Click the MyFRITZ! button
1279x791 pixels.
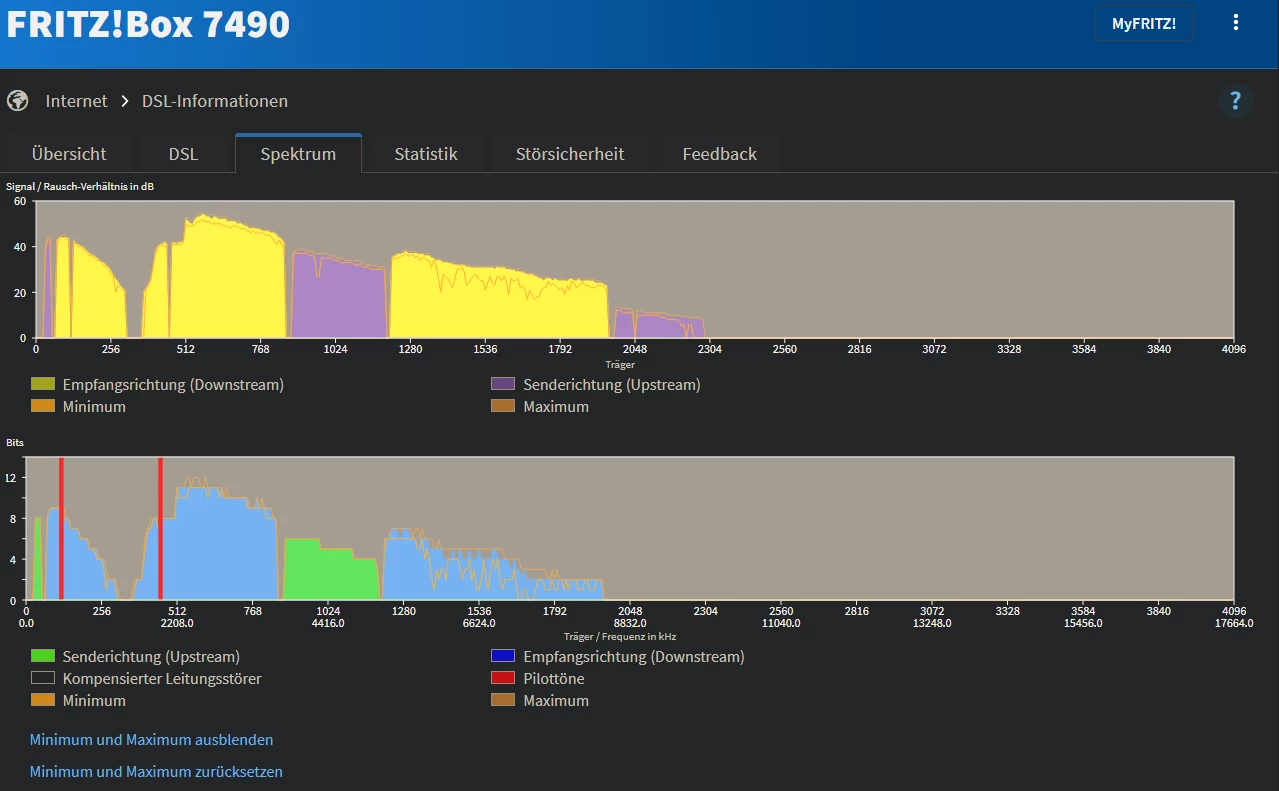(x=1144, y=23)
